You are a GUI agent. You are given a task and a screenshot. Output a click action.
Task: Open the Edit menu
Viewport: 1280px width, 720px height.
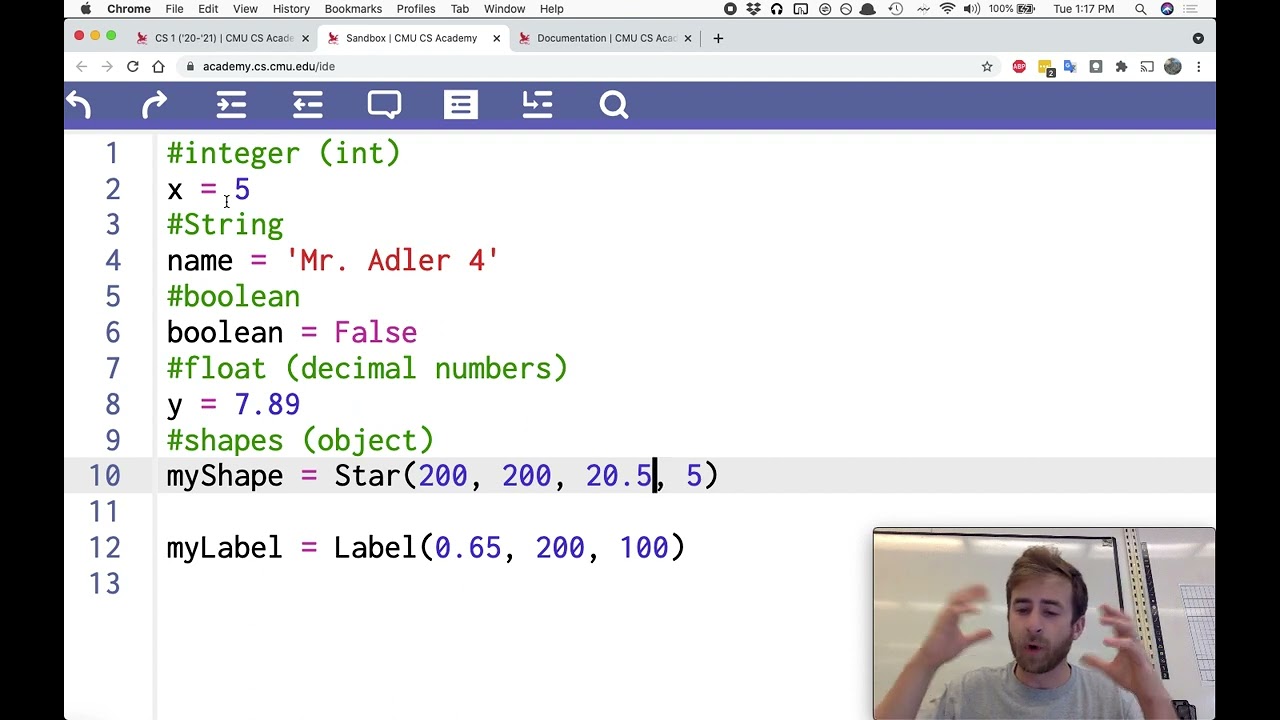[208, 9]
